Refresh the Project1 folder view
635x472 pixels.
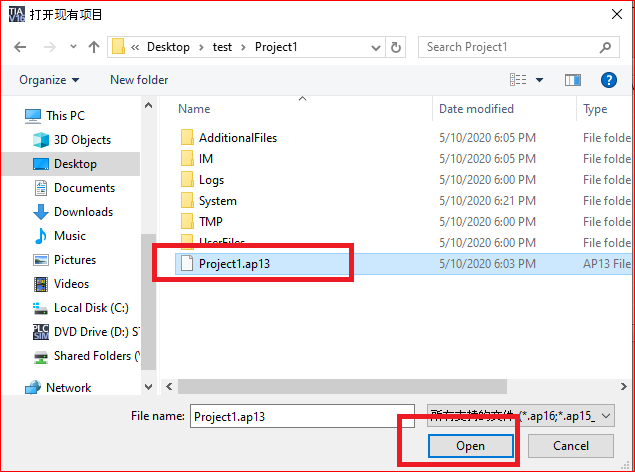pyautogui.click(x=396, y=47)
